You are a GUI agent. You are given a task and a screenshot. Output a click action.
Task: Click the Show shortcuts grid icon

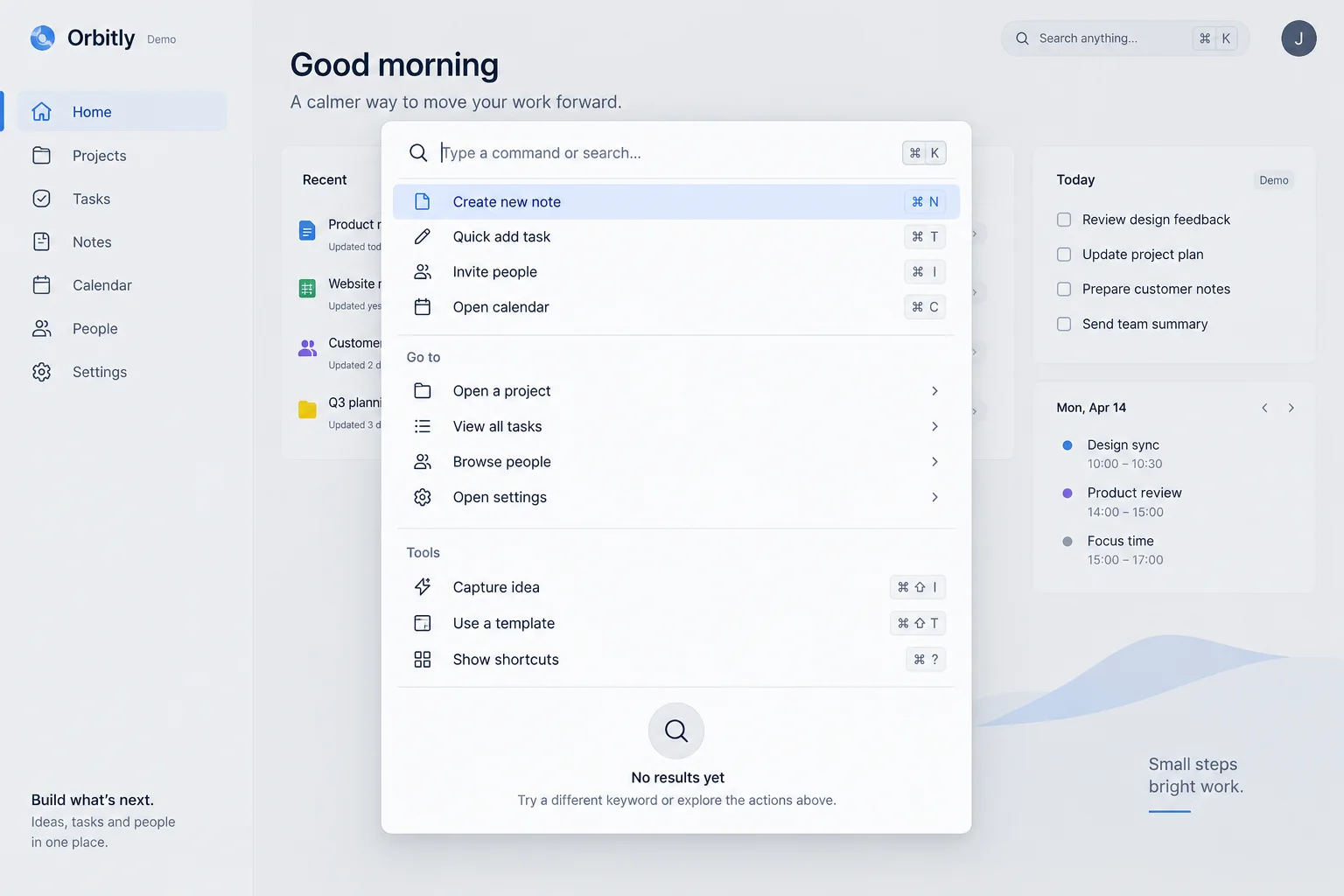423,660
